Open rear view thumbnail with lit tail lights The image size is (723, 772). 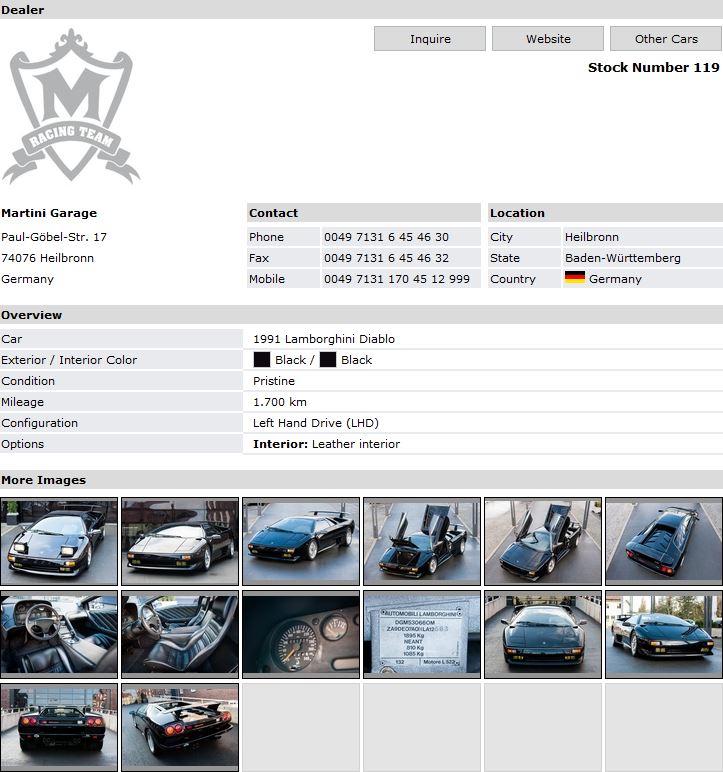click(x=59, y=726)
